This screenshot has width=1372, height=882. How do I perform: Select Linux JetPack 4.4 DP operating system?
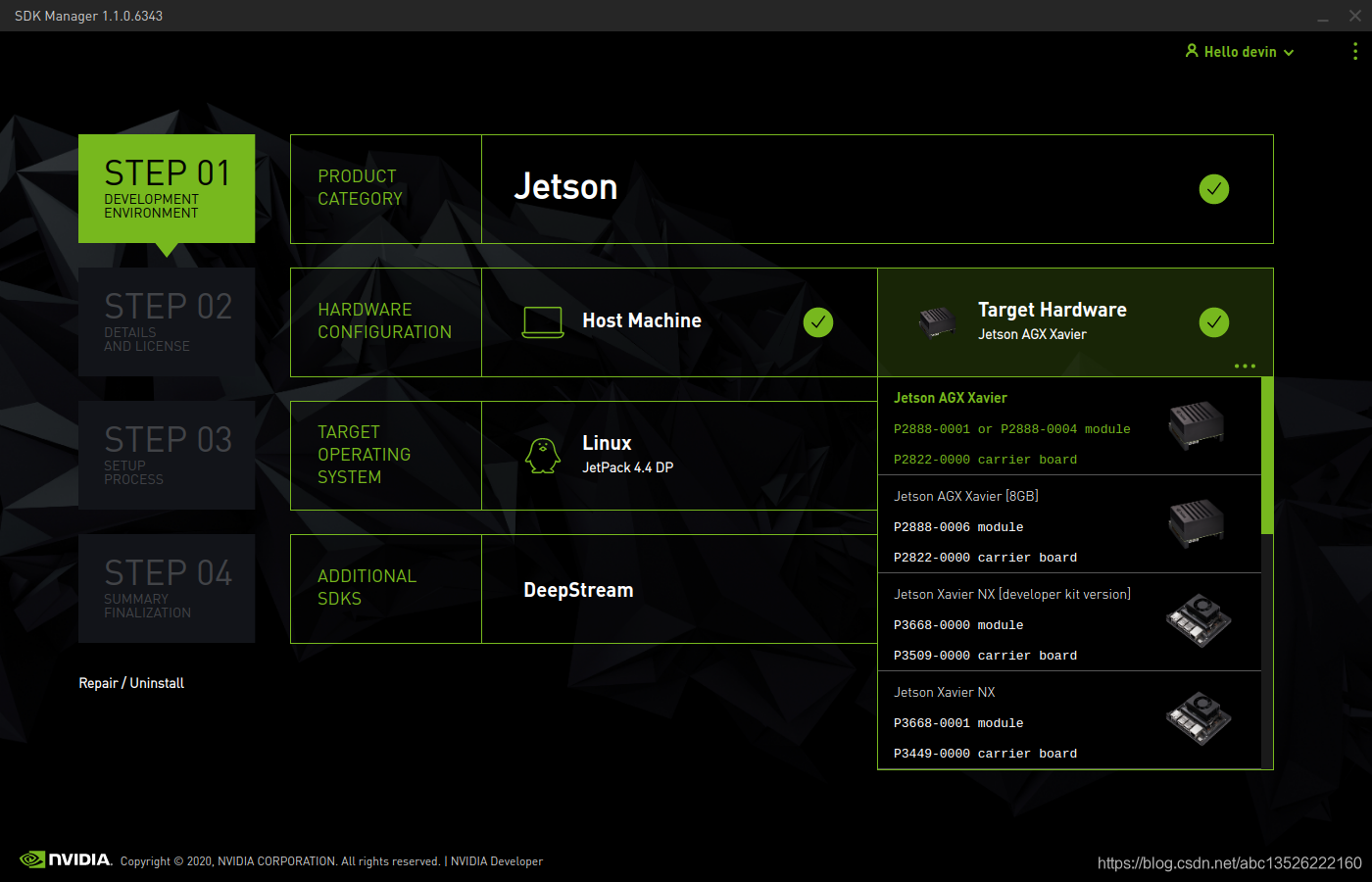pyautogui.click(x=679, y=456)
